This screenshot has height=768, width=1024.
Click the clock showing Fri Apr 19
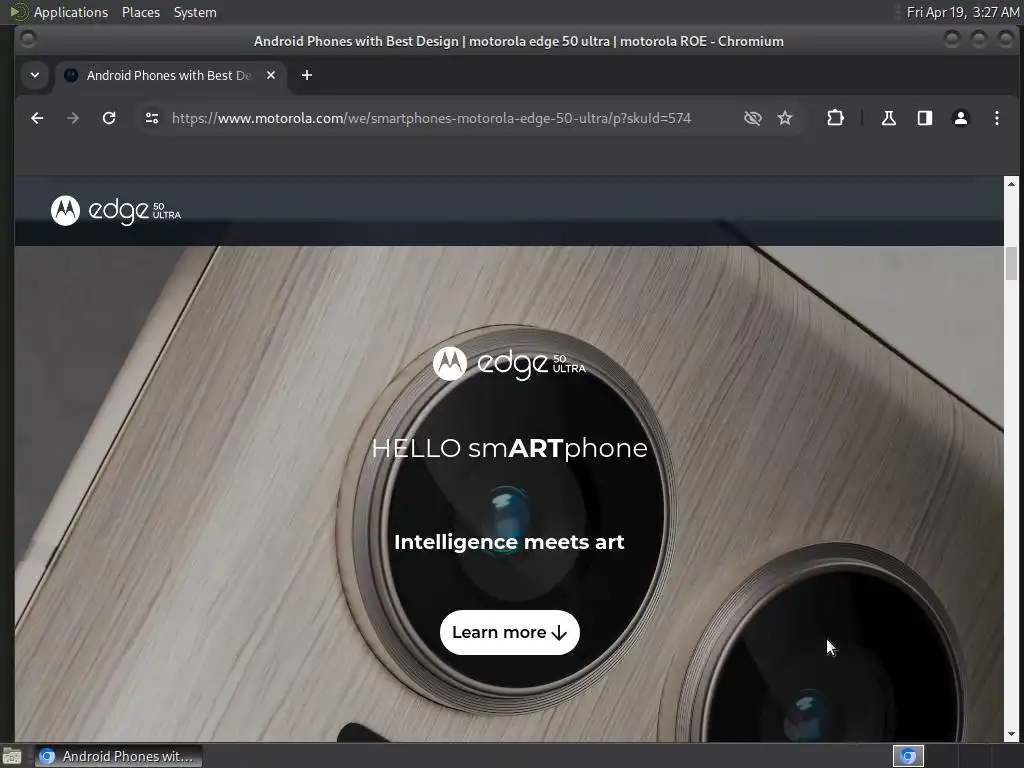(963, 12)
